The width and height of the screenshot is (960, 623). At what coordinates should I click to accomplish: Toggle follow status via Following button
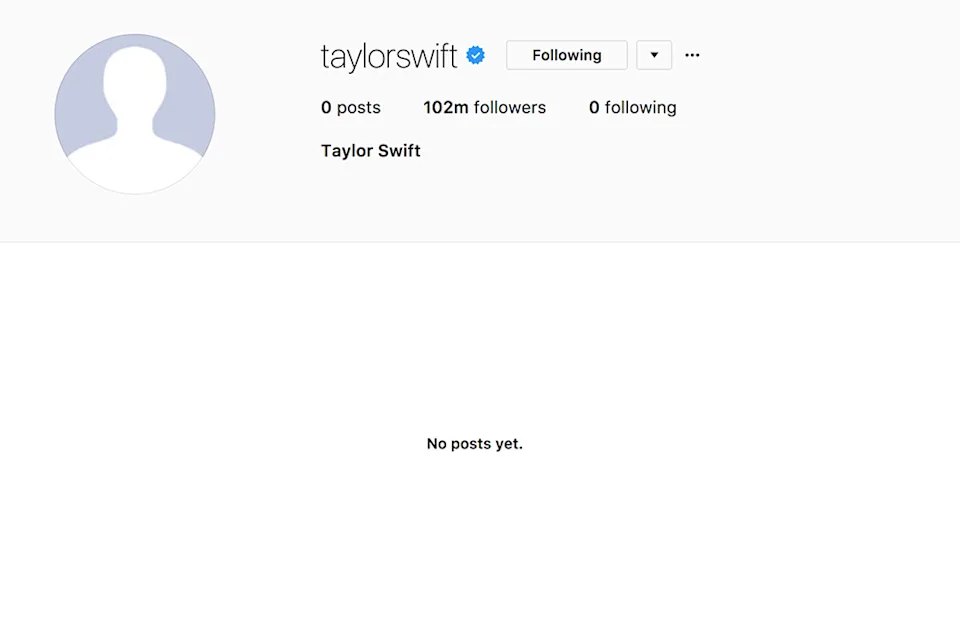566,55
